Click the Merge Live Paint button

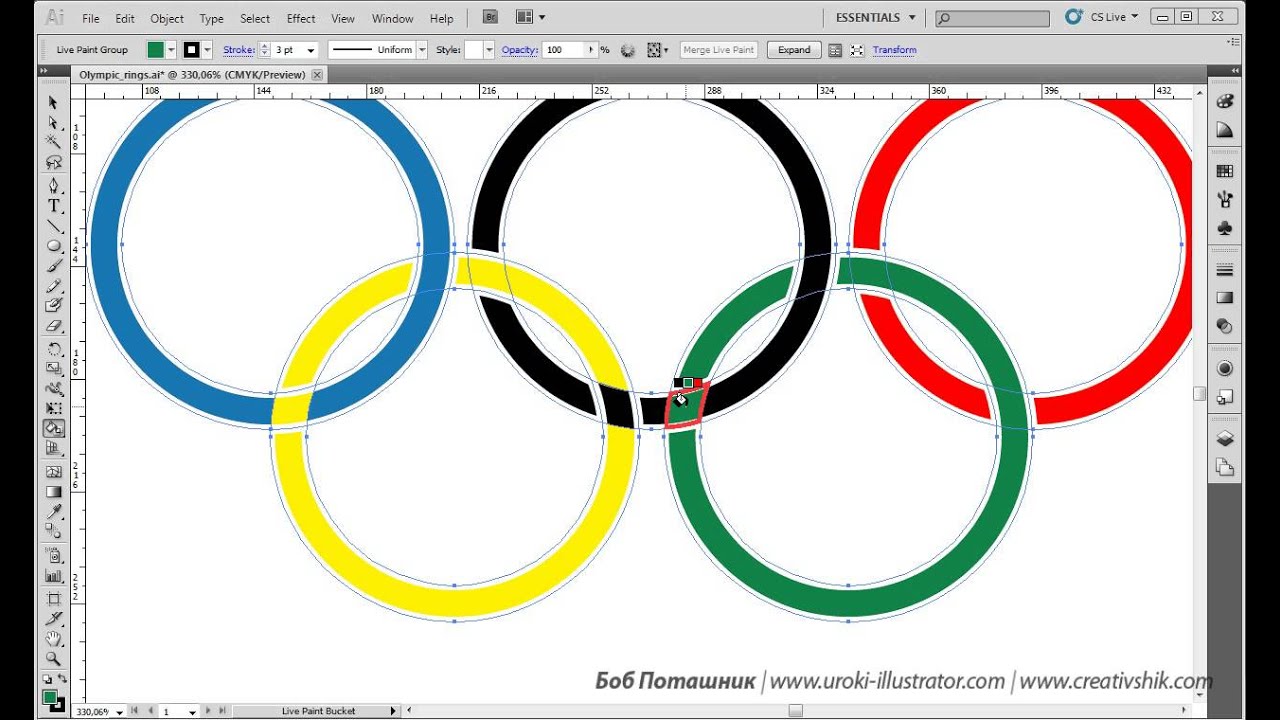718,50
